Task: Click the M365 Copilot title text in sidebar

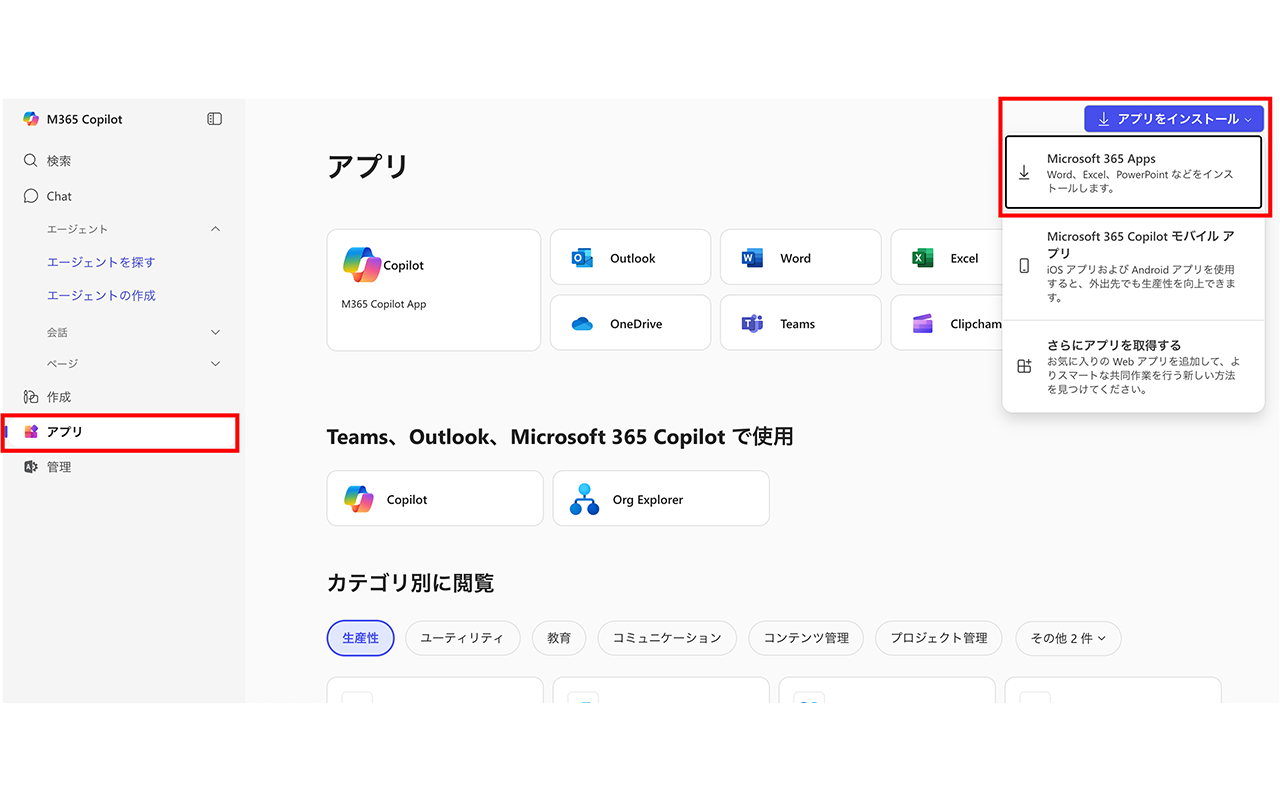Action: click(x=85, y=119)
